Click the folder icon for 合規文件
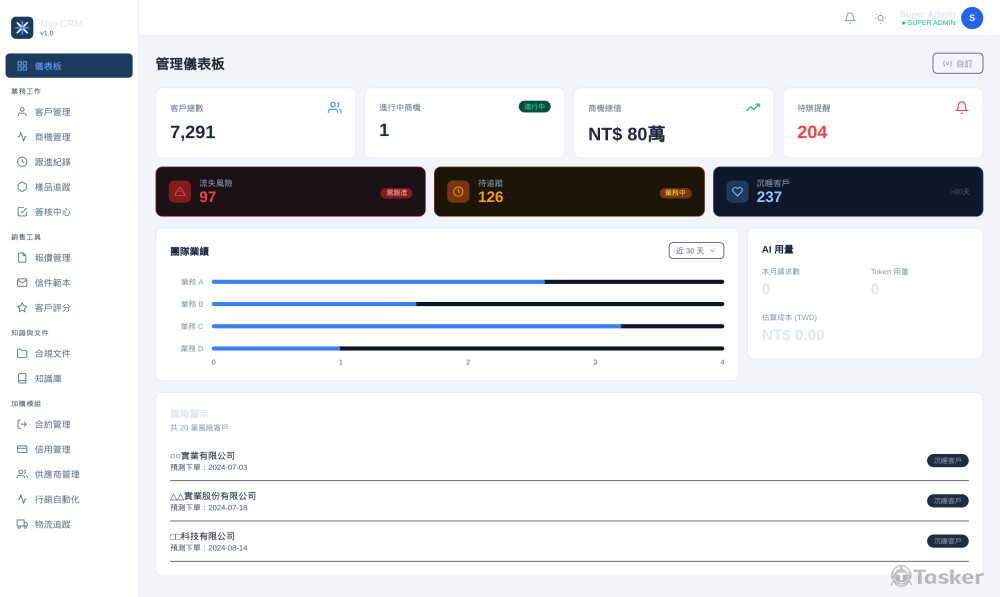The height and width of the screenshot is (597, 1000). tap(22, 353)
